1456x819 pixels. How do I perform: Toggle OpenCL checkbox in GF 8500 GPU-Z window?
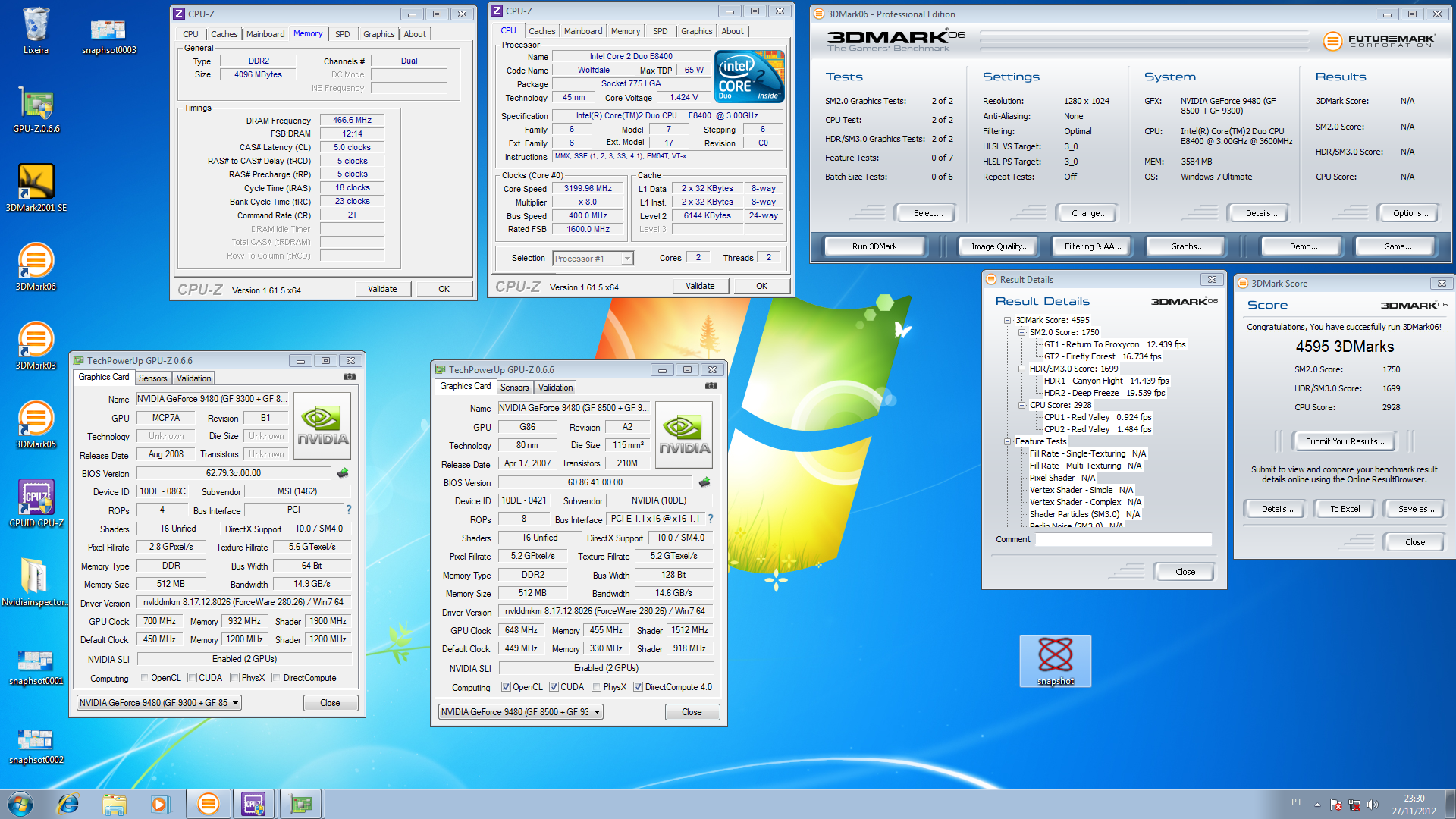tap(506, 687)
